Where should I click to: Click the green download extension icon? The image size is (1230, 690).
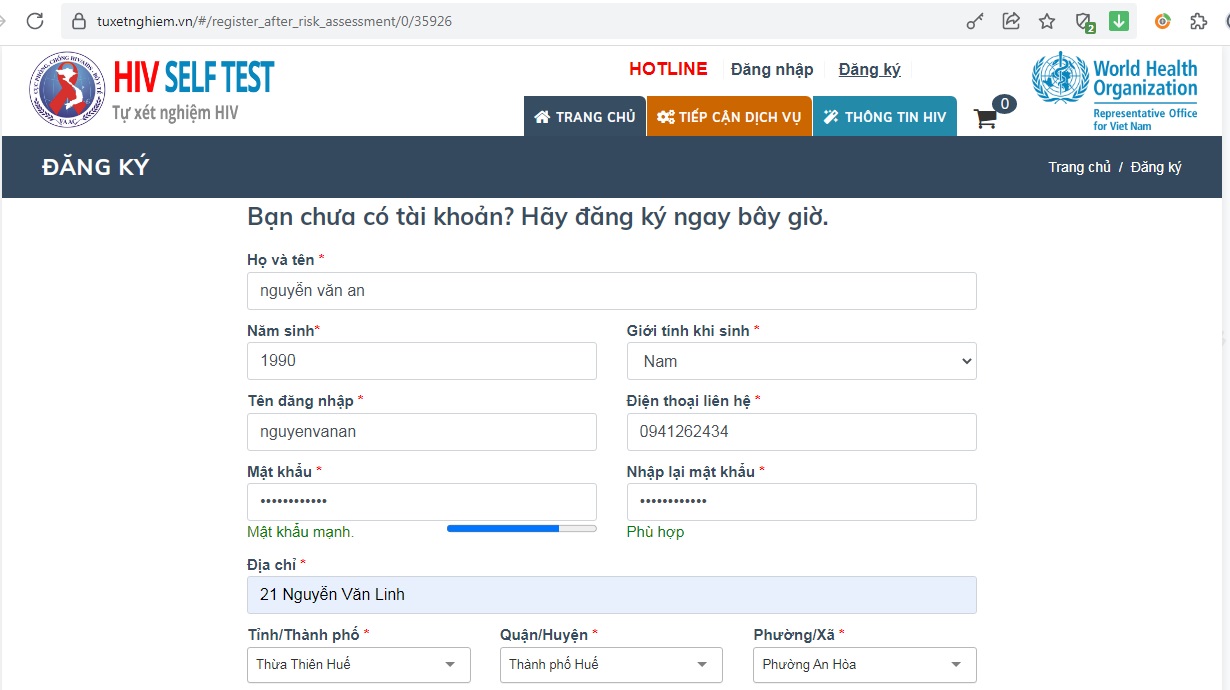pyautogui.click(x=1119, y=21)
